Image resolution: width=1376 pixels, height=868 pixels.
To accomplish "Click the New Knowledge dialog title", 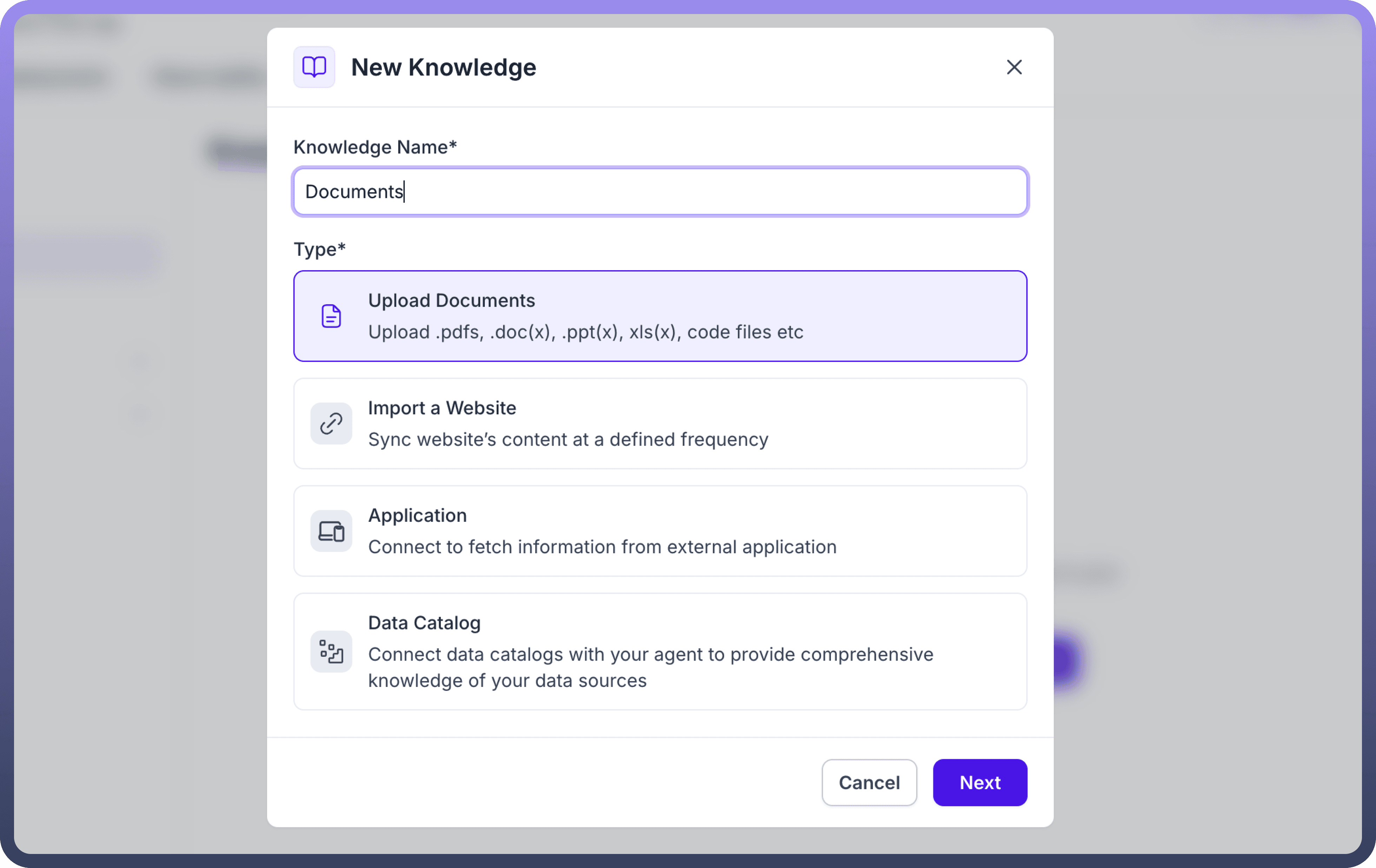I will pos(443,67).
